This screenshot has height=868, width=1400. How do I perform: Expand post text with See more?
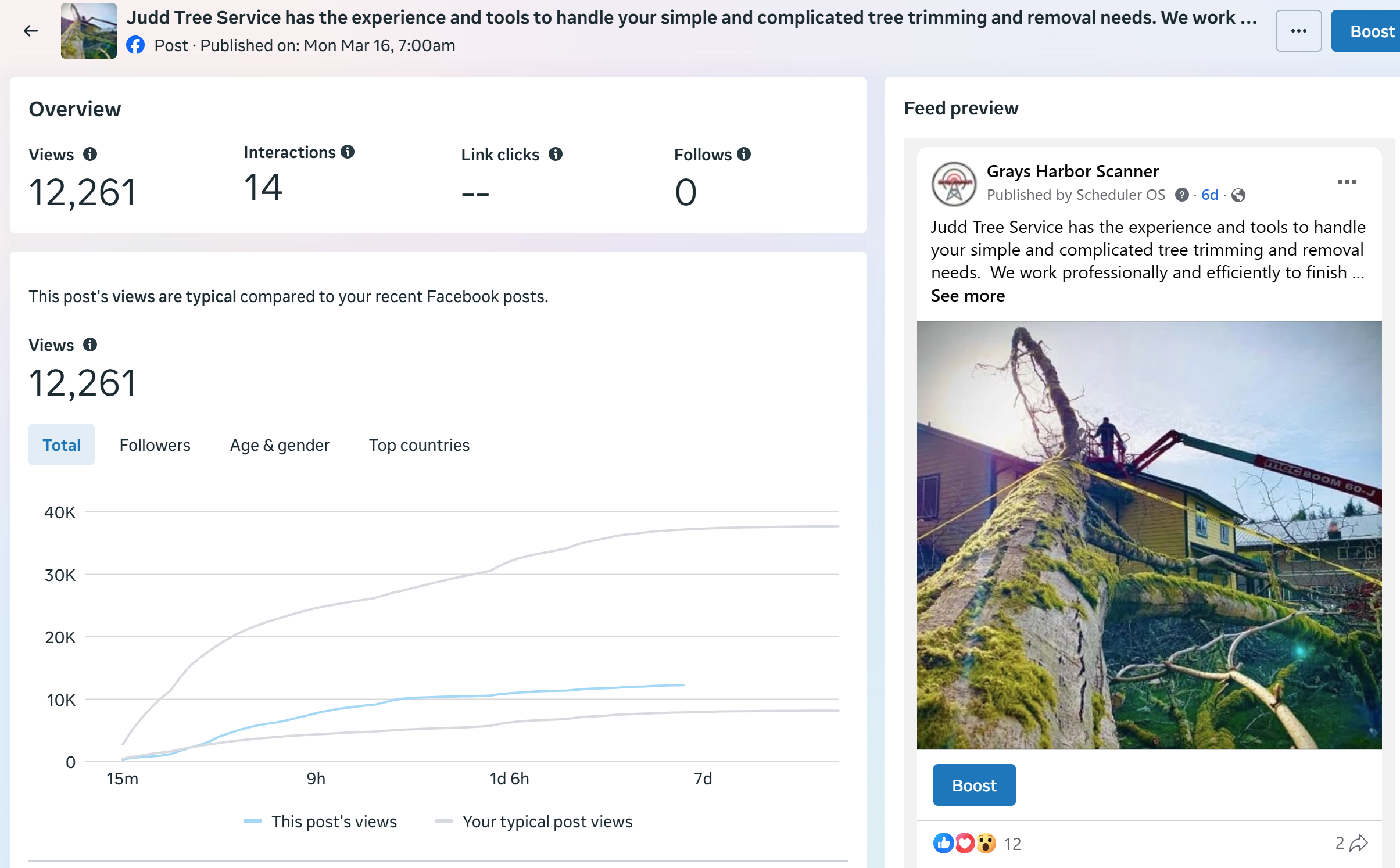(x=968, y=296)
